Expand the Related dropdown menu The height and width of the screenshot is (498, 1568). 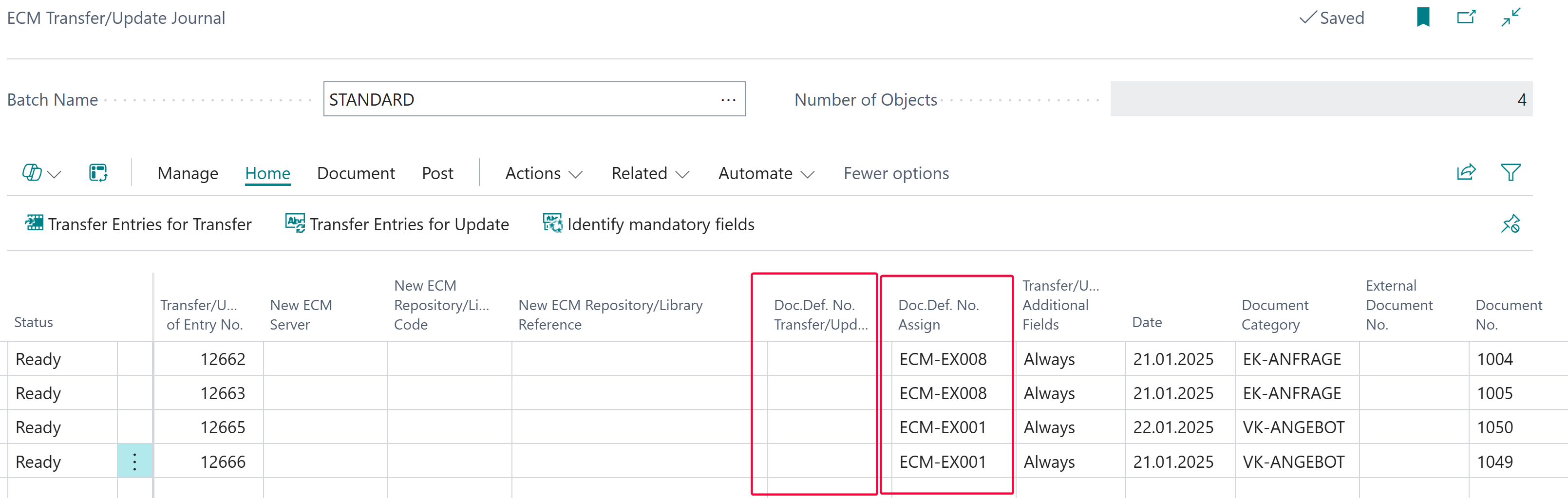coord(649,174)
